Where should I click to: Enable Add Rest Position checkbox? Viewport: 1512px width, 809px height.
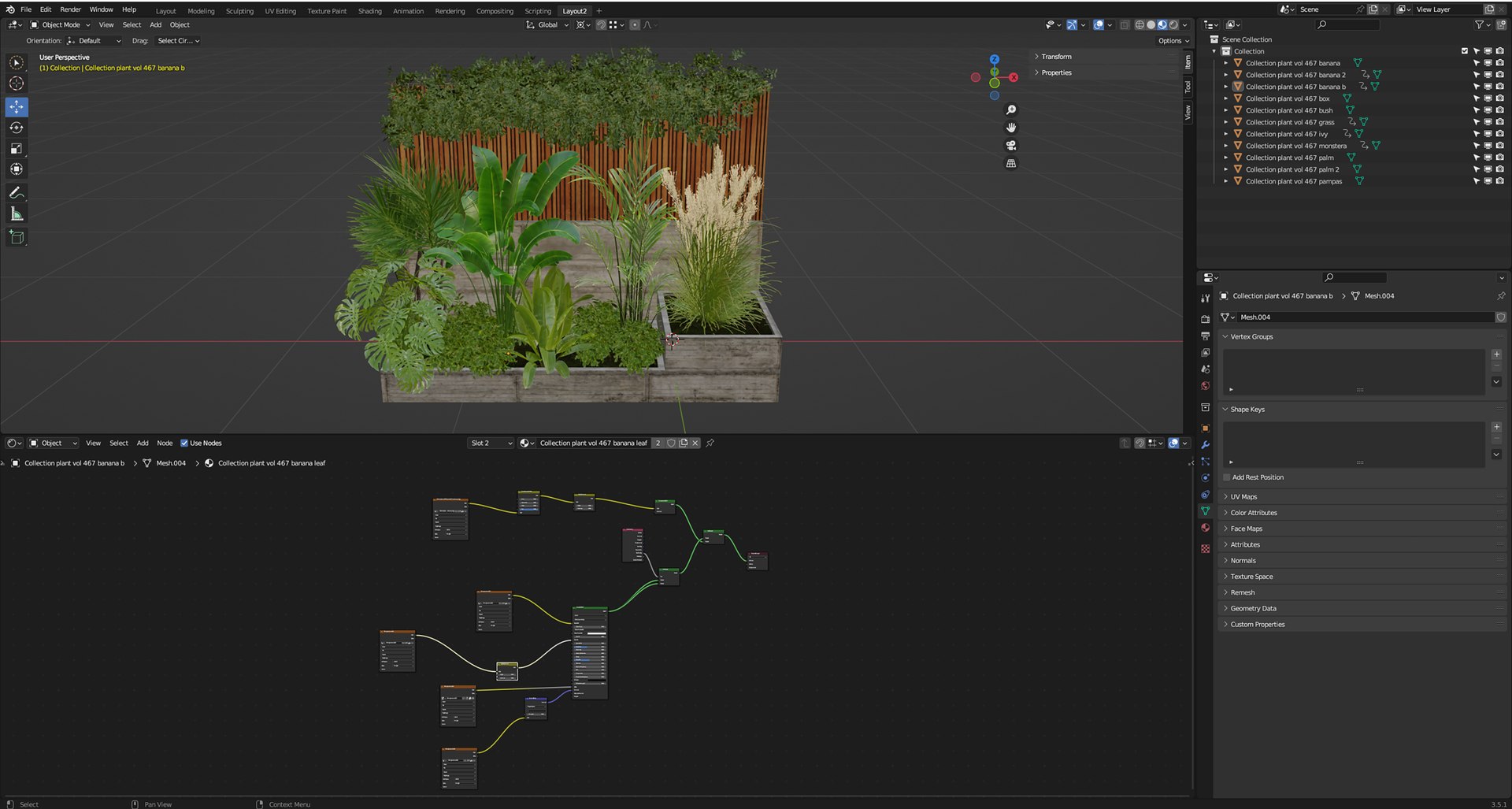click(1227, 477)
